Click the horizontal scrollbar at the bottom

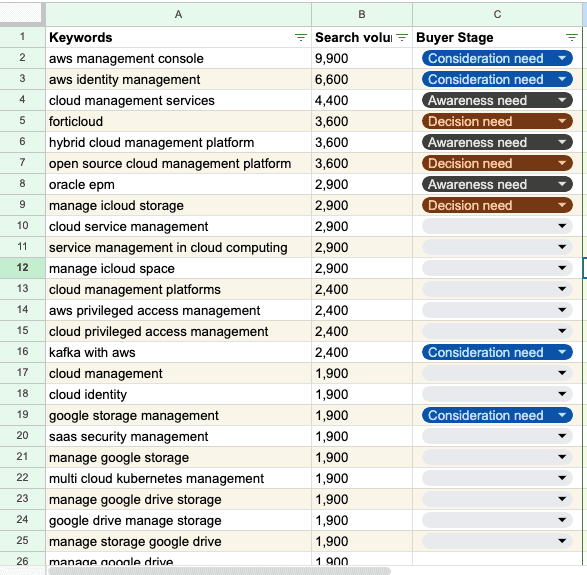coord(219,571)
